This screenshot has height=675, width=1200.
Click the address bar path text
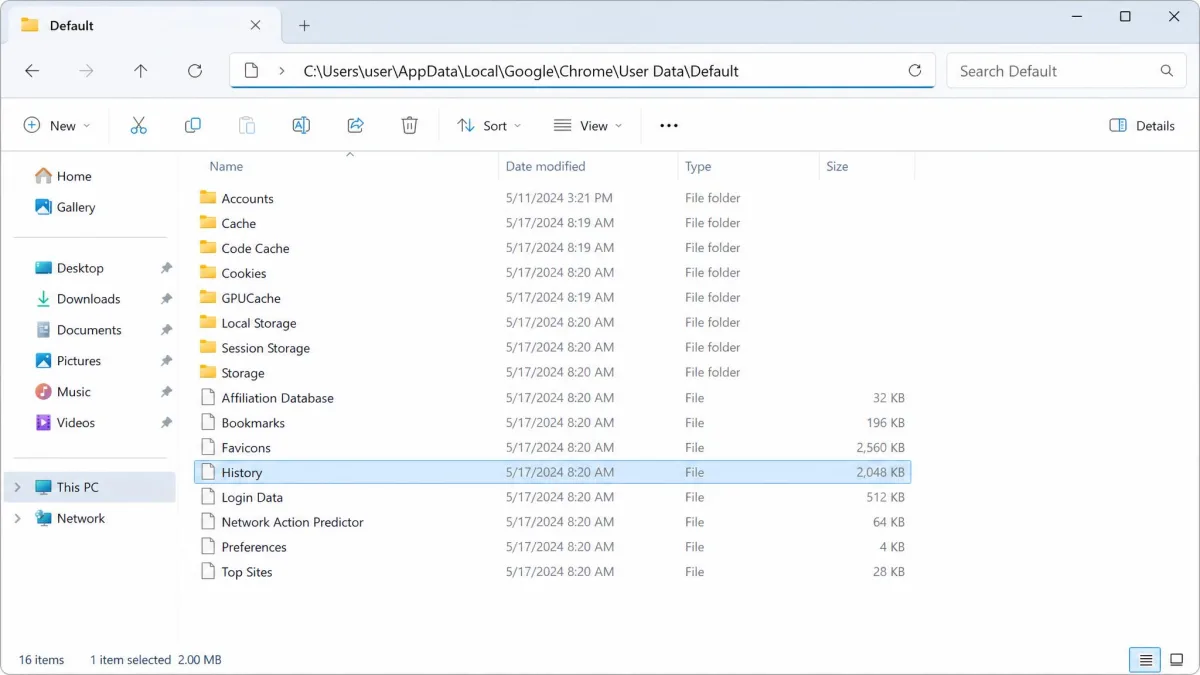pos(521,71)
